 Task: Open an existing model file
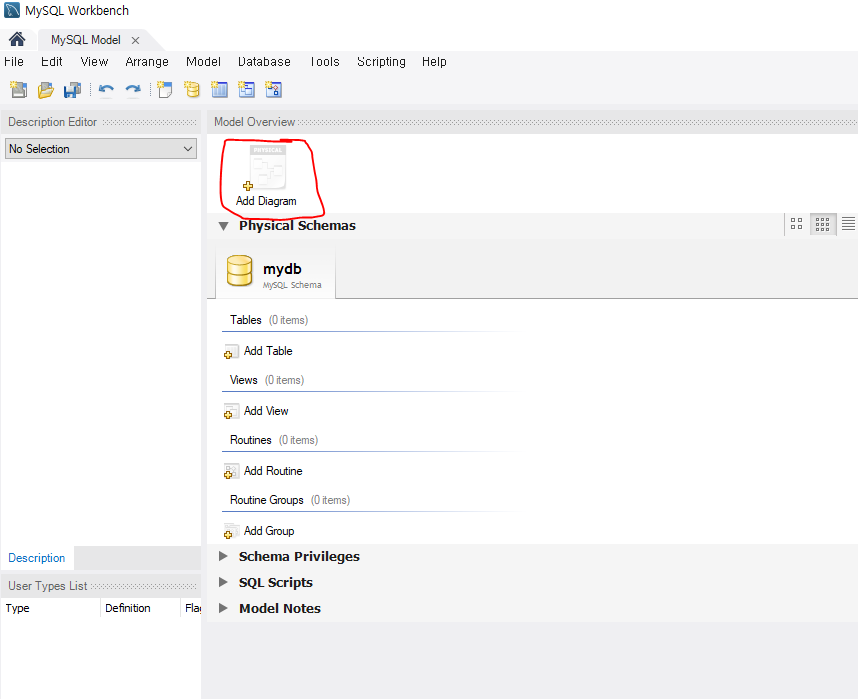pos(45,89)
